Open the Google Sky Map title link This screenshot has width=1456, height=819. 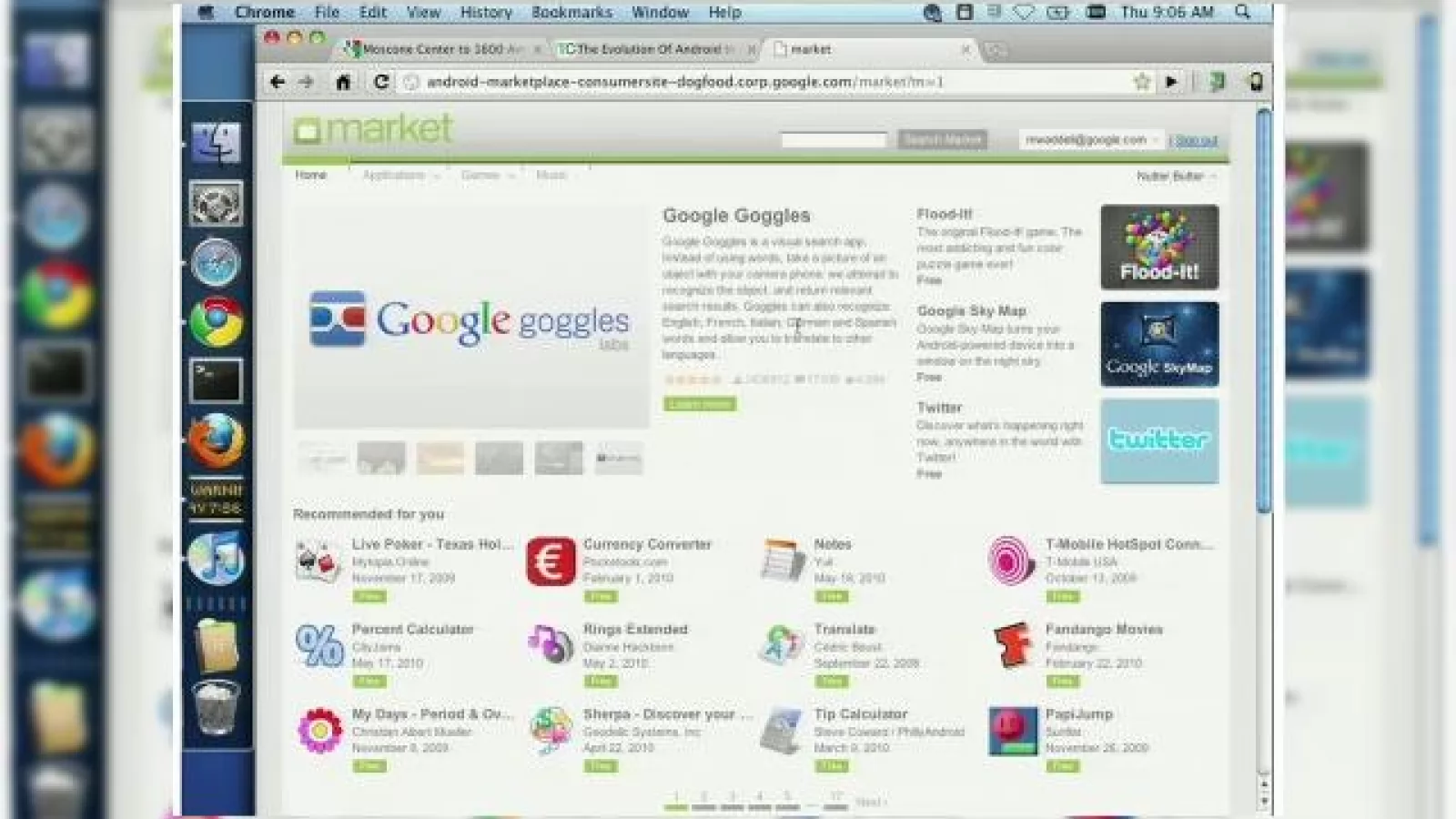coord(971,311)
